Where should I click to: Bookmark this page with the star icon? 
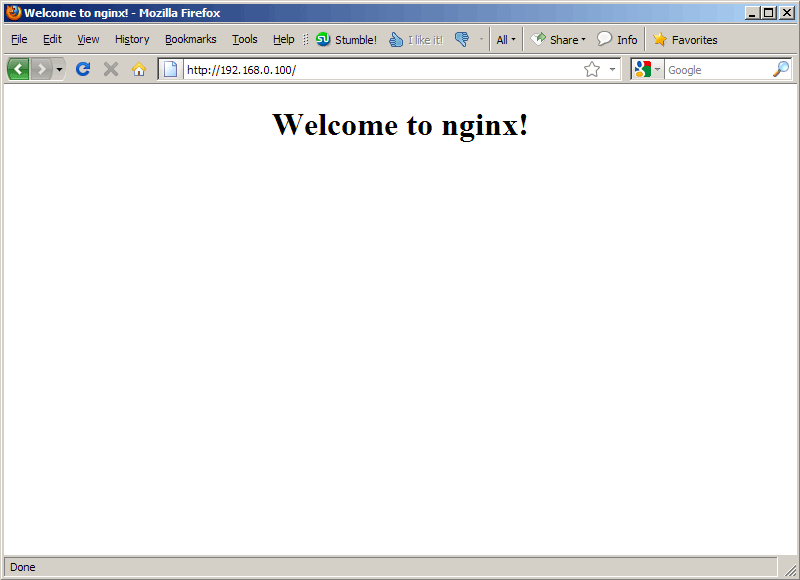pyautogui.click(x=592, y=69)
